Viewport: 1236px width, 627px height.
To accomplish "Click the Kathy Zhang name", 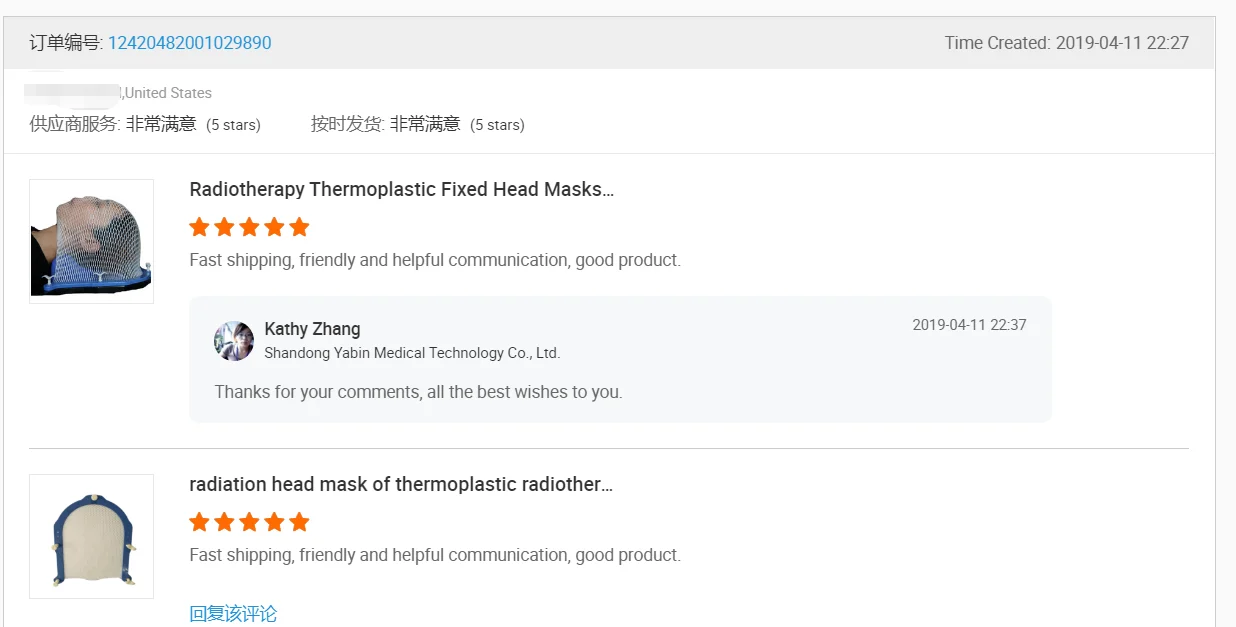I will 312,329.
